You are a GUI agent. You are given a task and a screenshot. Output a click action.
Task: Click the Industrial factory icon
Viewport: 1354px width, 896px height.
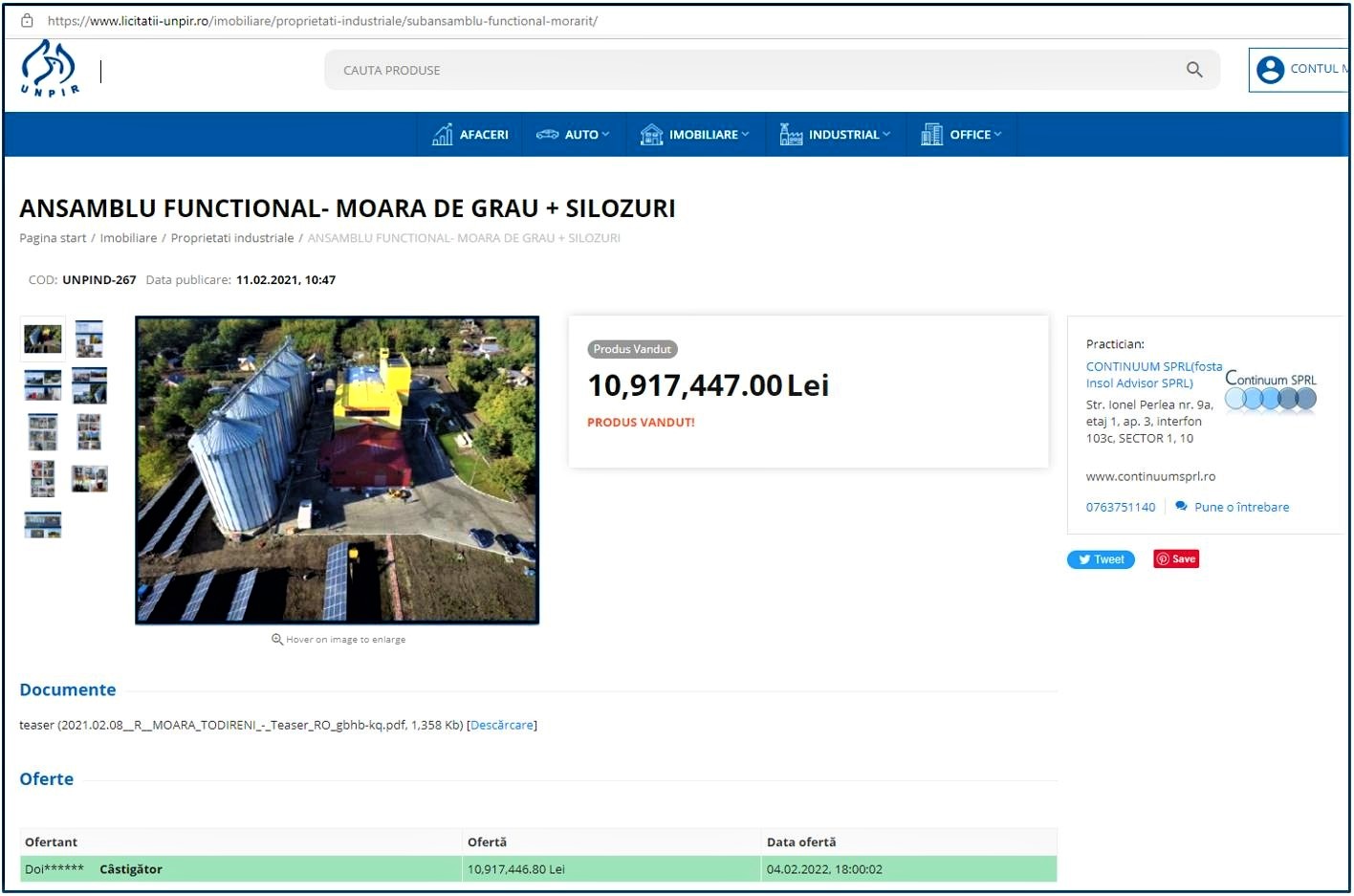click(x=791, y=135)
